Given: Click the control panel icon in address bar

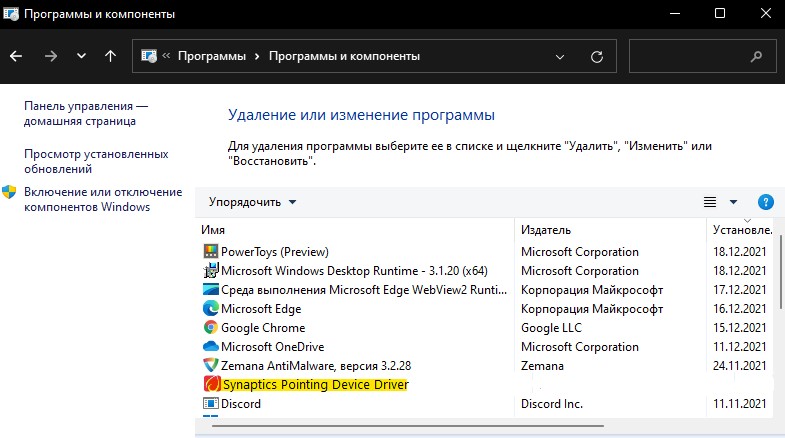Looking at the screenshot, I should 149,56.
